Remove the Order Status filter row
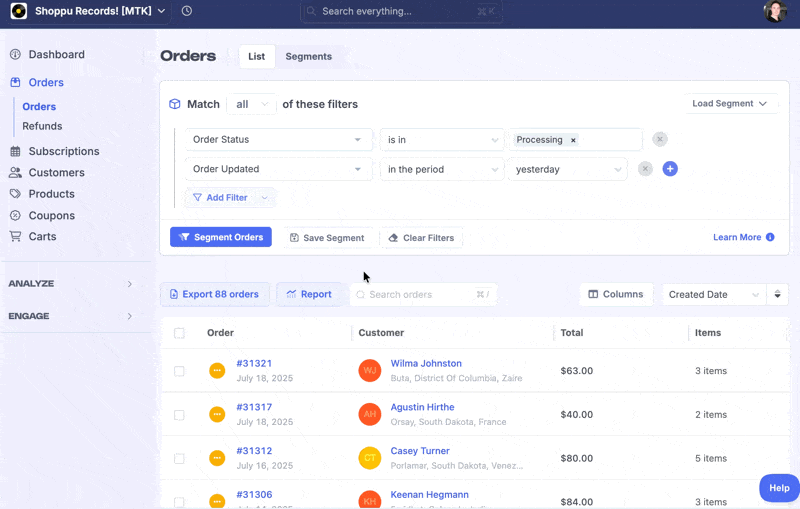This screenshot has height=509, width=800. click(660, 139)
